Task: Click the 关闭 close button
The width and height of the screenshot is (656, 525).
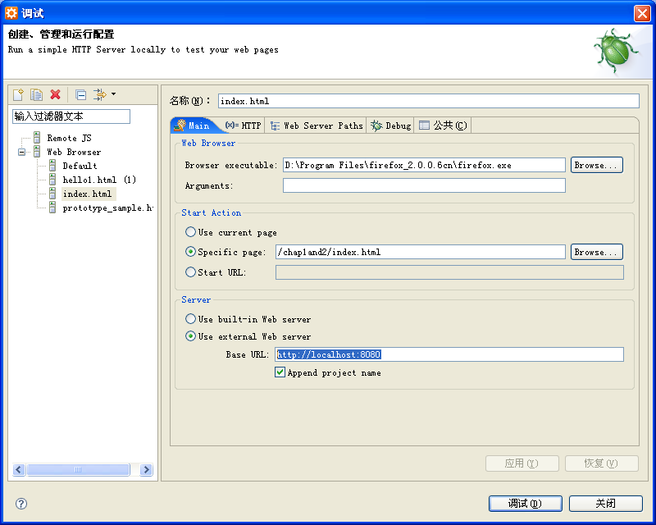Action: [605, 504]
